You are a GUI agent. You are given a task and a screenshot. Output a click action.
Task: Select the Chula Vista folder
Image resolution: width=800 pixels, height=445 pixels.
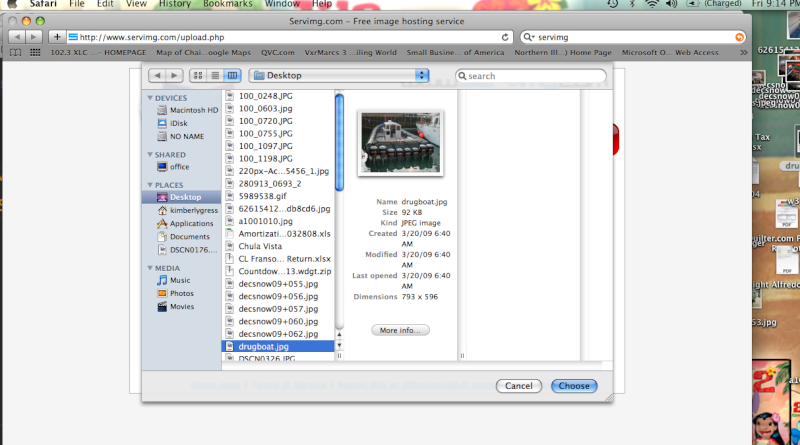[279, 246]
